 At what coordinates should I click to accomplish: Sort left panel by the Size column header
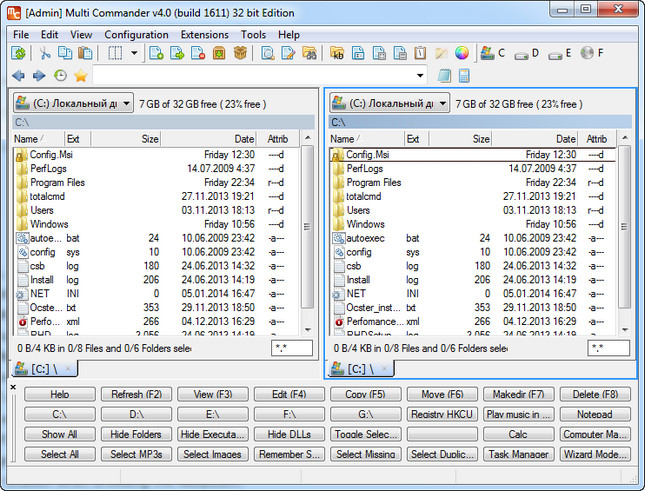(x=125, y=139)
